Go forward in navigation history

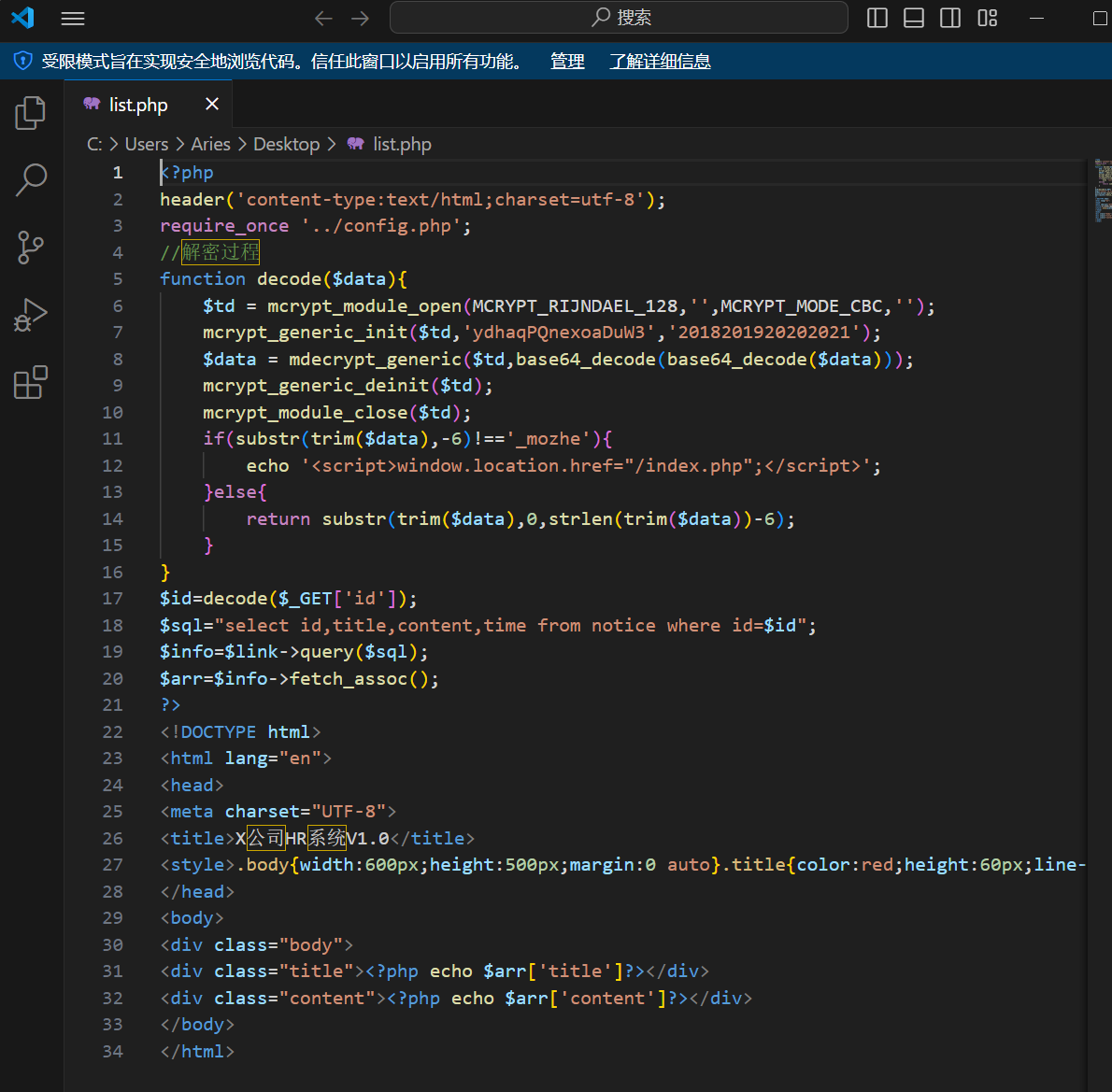coord(361,19)
